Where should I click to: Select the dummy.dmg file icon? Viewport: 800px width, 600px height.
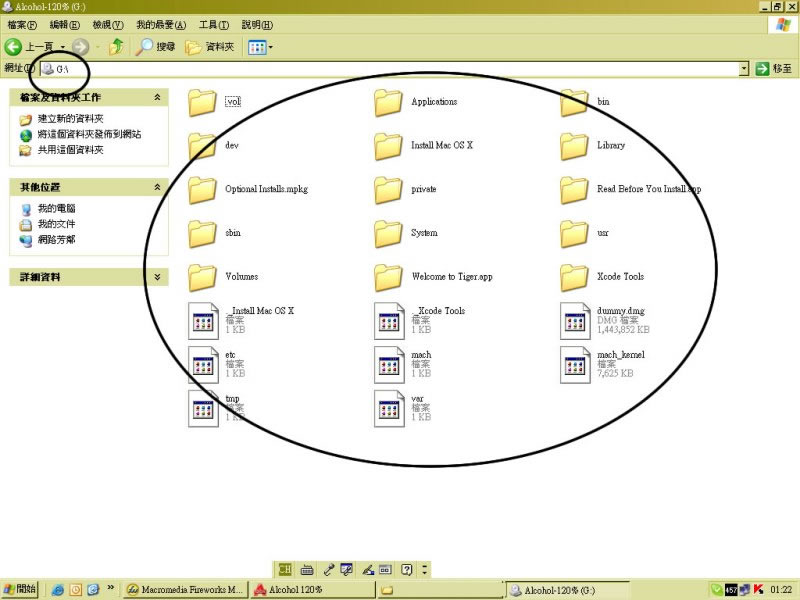click(575, 321)
